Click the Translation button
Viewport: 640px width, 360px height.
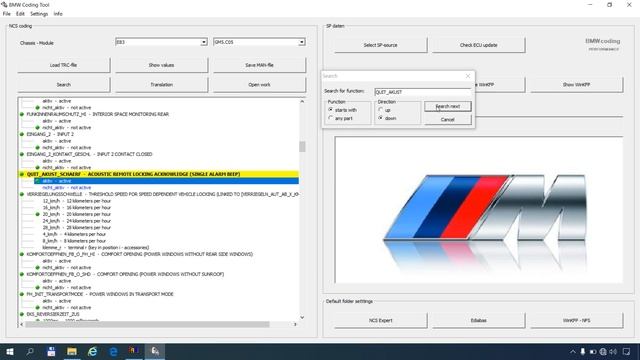[161, 84]
